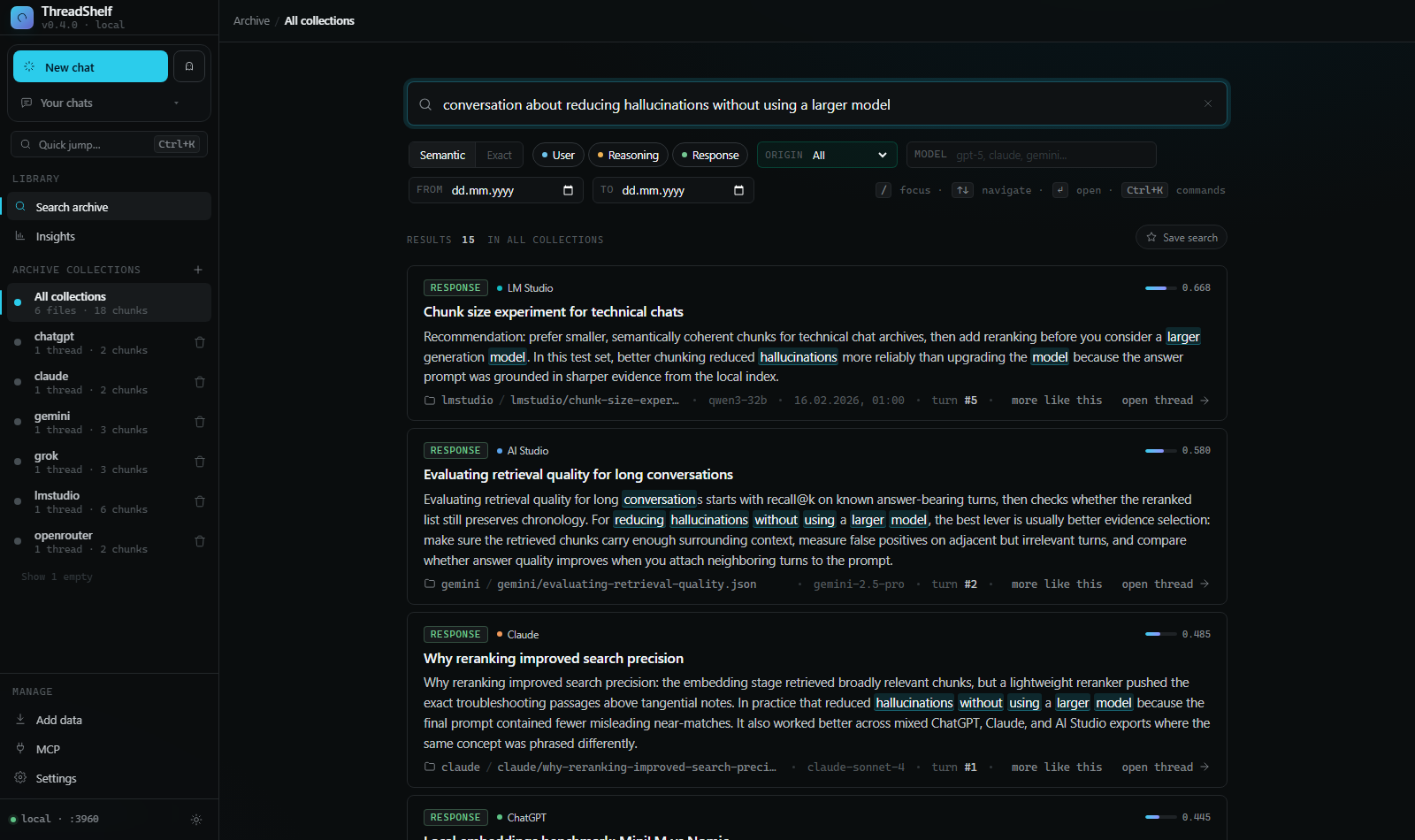Image resolution: width=1415 pixels, height=840 pixels.
Task: Delete the gemini collection
Action: click(x=200, y=422)
